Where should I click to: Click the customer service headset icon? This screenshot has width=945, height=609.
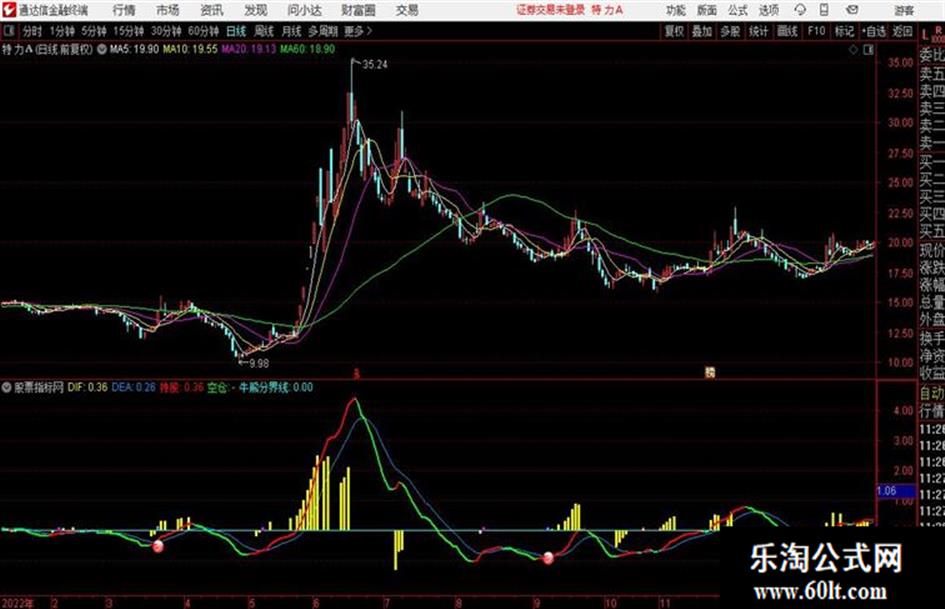click(x=800, y=10)
